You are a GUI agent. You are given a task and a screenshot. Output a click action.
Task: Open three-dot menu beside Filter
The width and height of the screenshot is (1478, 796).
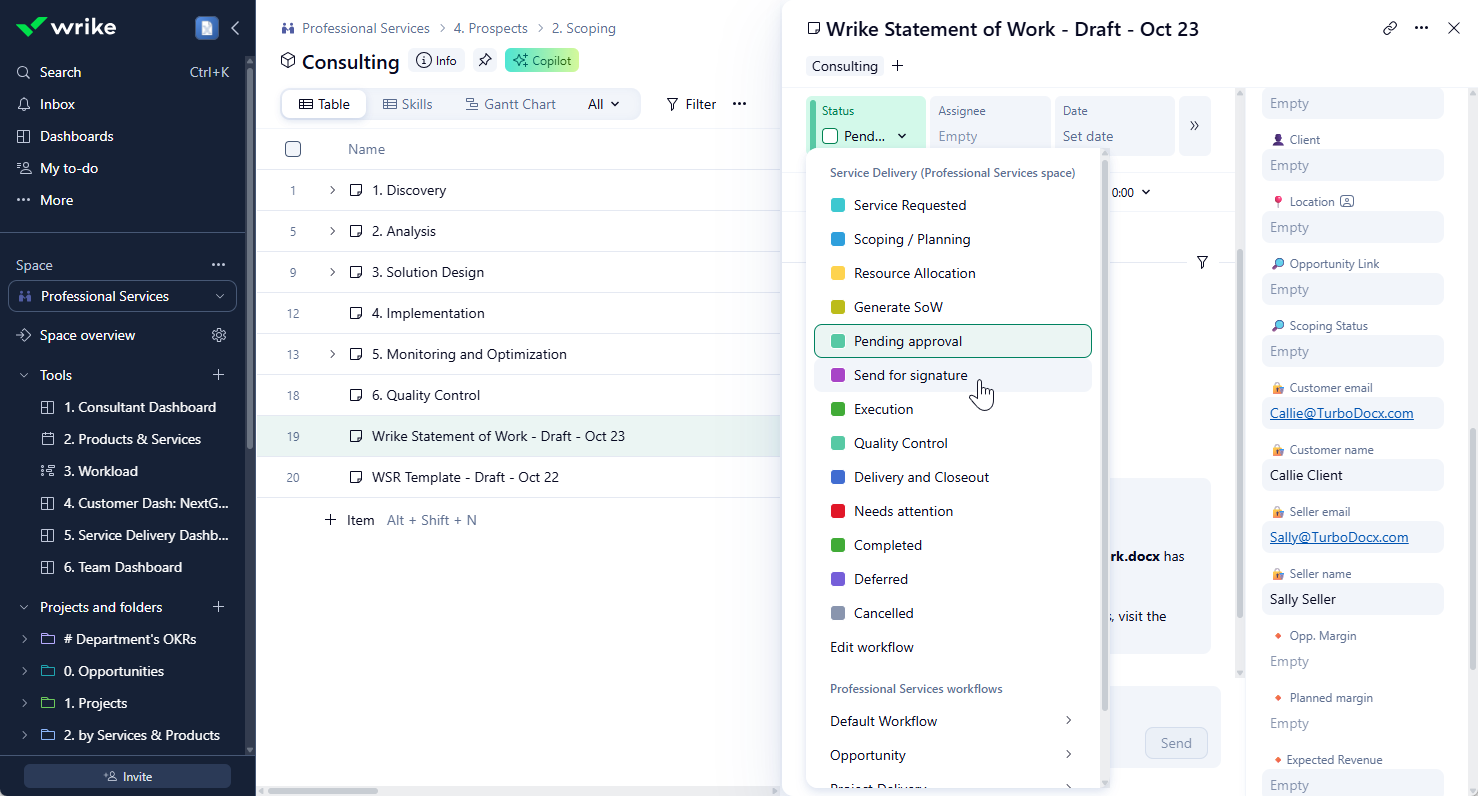pos(739,104)
